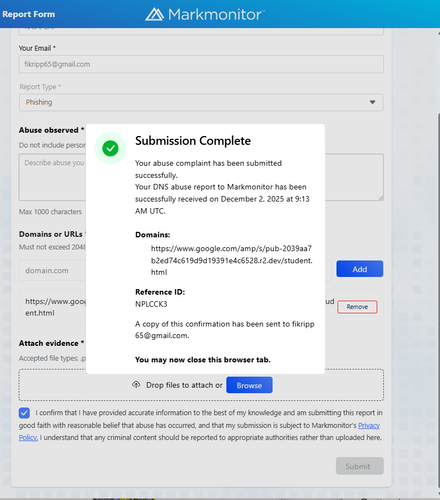
Task: Click the 'Abuse observed' label
Action: click(51, 130)
